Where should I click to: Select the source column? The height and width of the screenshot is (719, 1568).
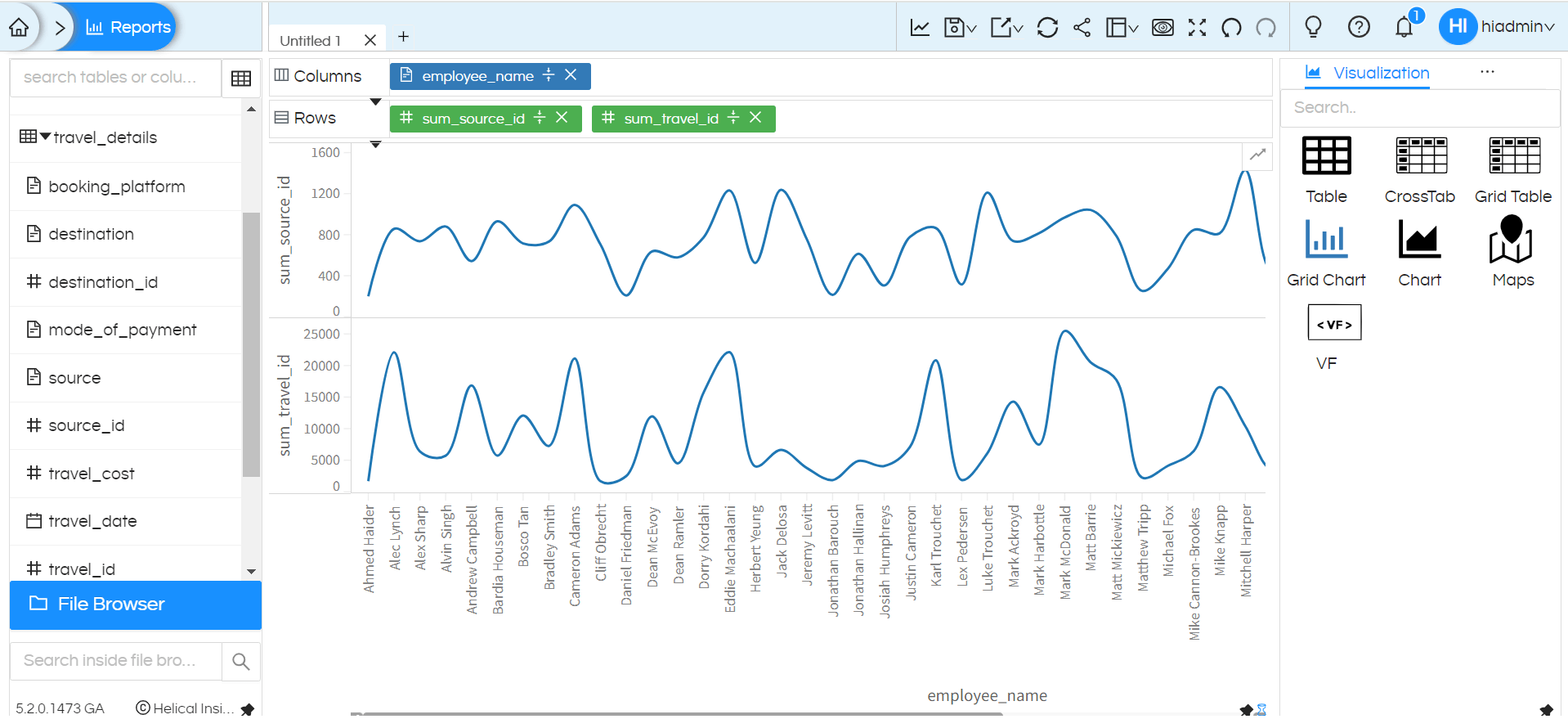pos(74,378)
